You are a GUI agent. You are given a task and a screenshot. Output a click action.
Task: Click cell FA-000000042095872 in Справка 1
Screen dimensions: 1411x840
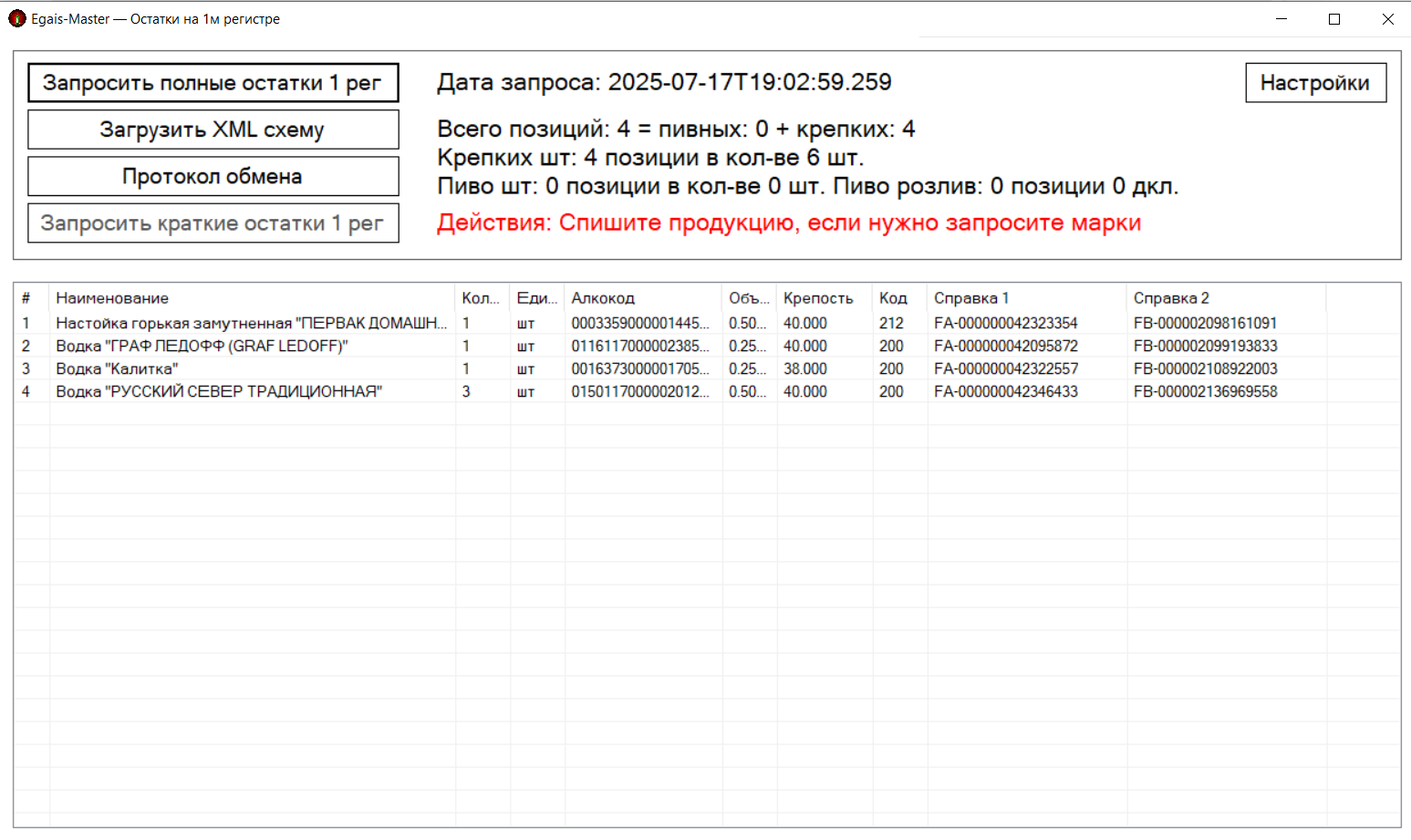1005,347
